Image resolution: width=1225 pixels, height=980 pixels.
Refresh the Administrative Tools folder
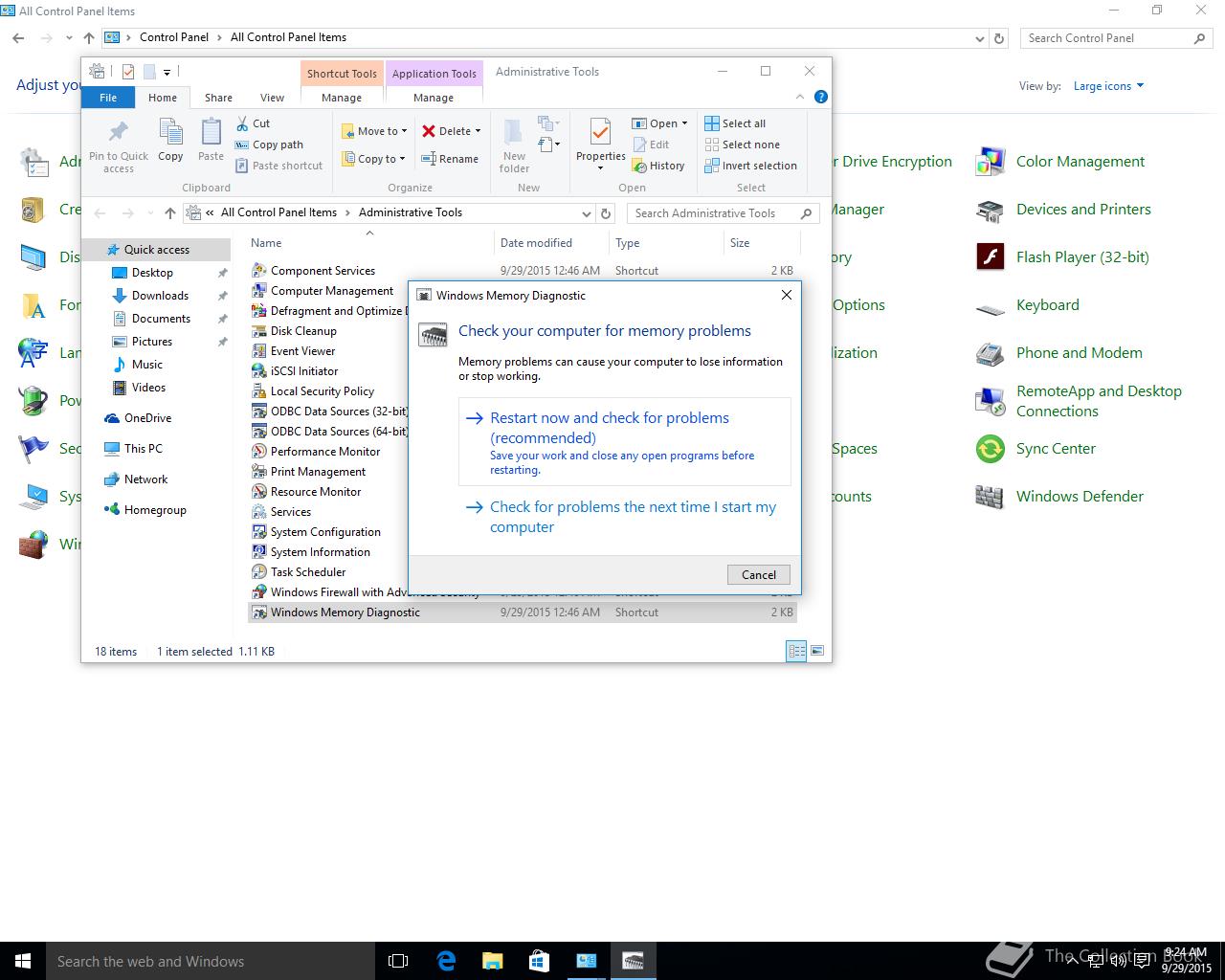tap(605, 213)
